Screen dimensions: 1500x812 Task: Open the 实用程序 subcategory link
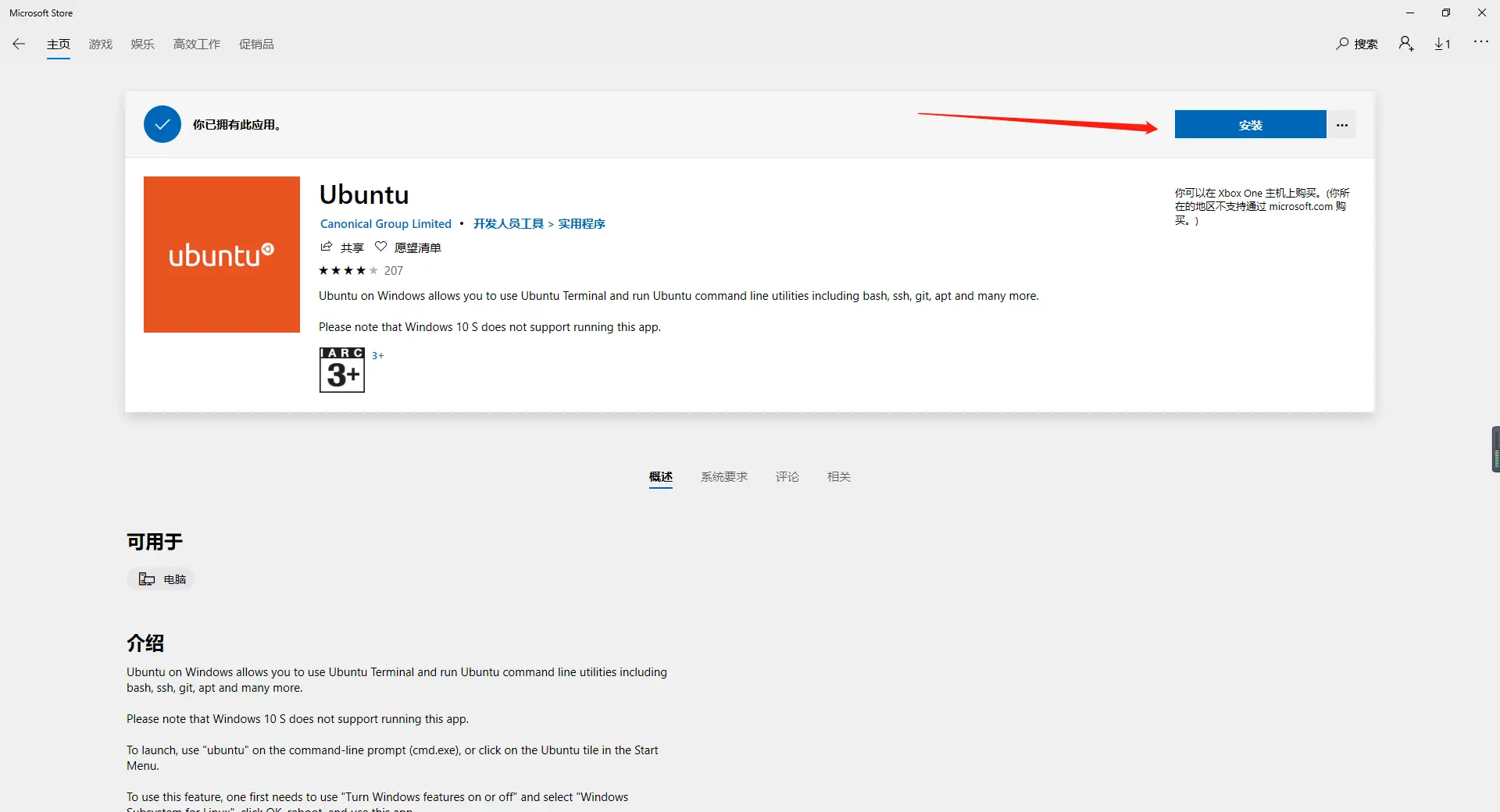point(582,223)
